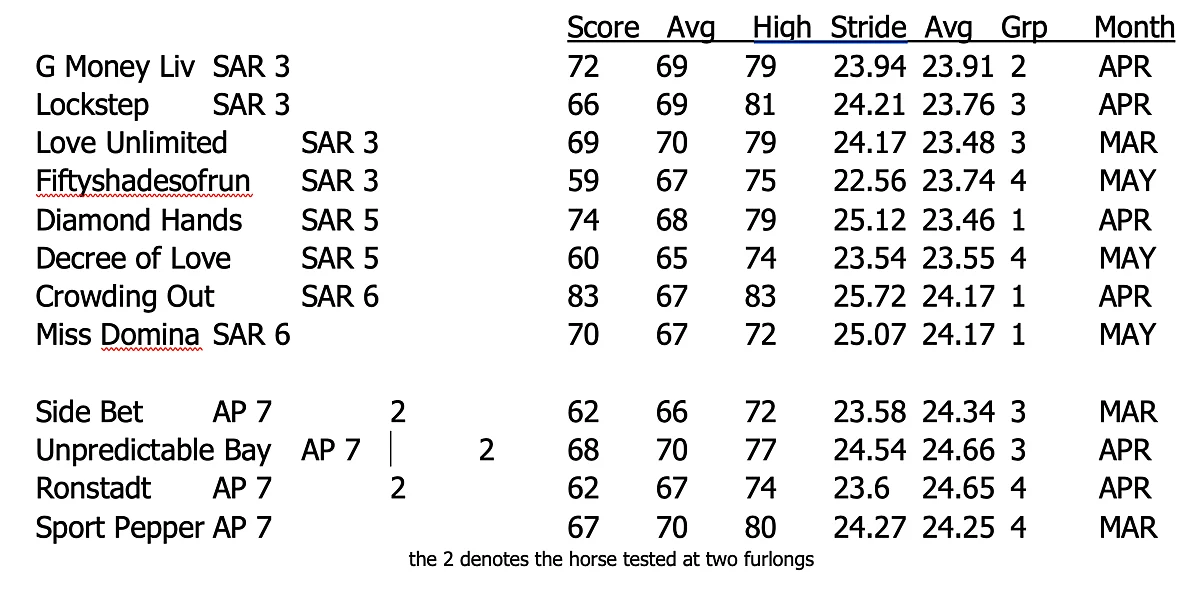
Task: Click the Crowding Out score of 83
Action: [x=583, y=297]
